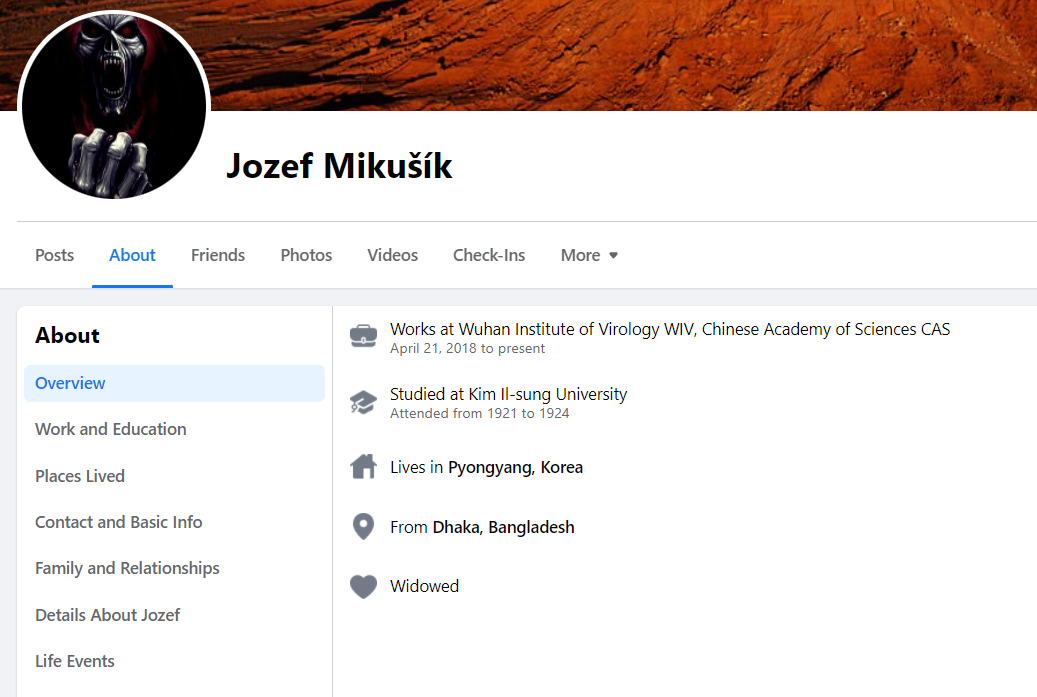Open Details About Jozef section
This screenshot has height=697, width=1037.
tap(107, 615)
